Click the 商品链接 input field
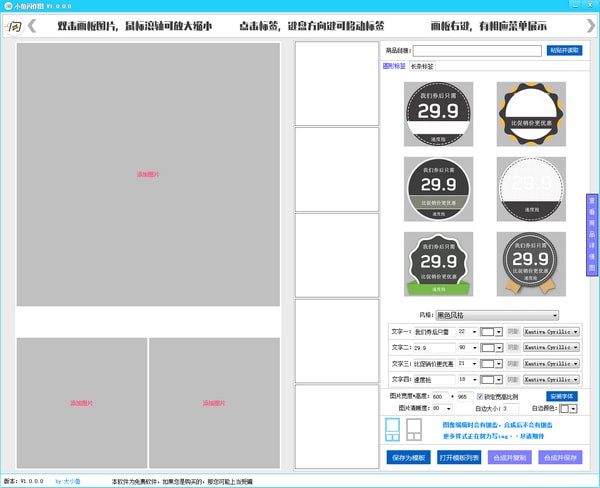600x488 pixels. 478,50
